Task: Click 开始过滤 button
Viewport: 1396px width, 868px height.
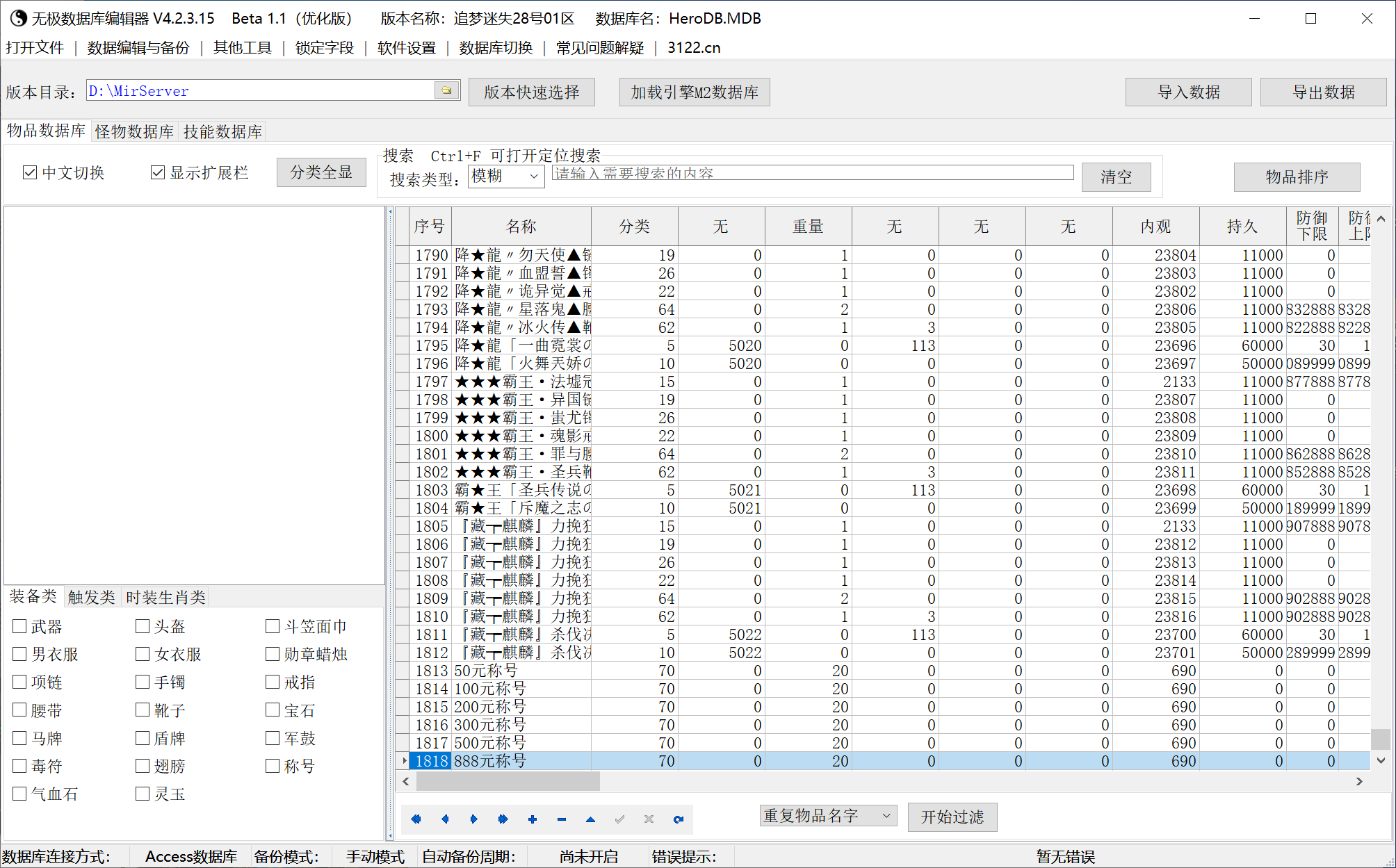Action: [x=952, y=817]
